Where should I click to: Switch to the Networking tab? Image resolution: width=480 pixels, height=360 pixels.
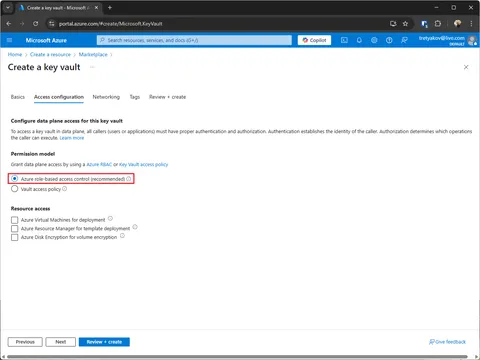[106, 97]
